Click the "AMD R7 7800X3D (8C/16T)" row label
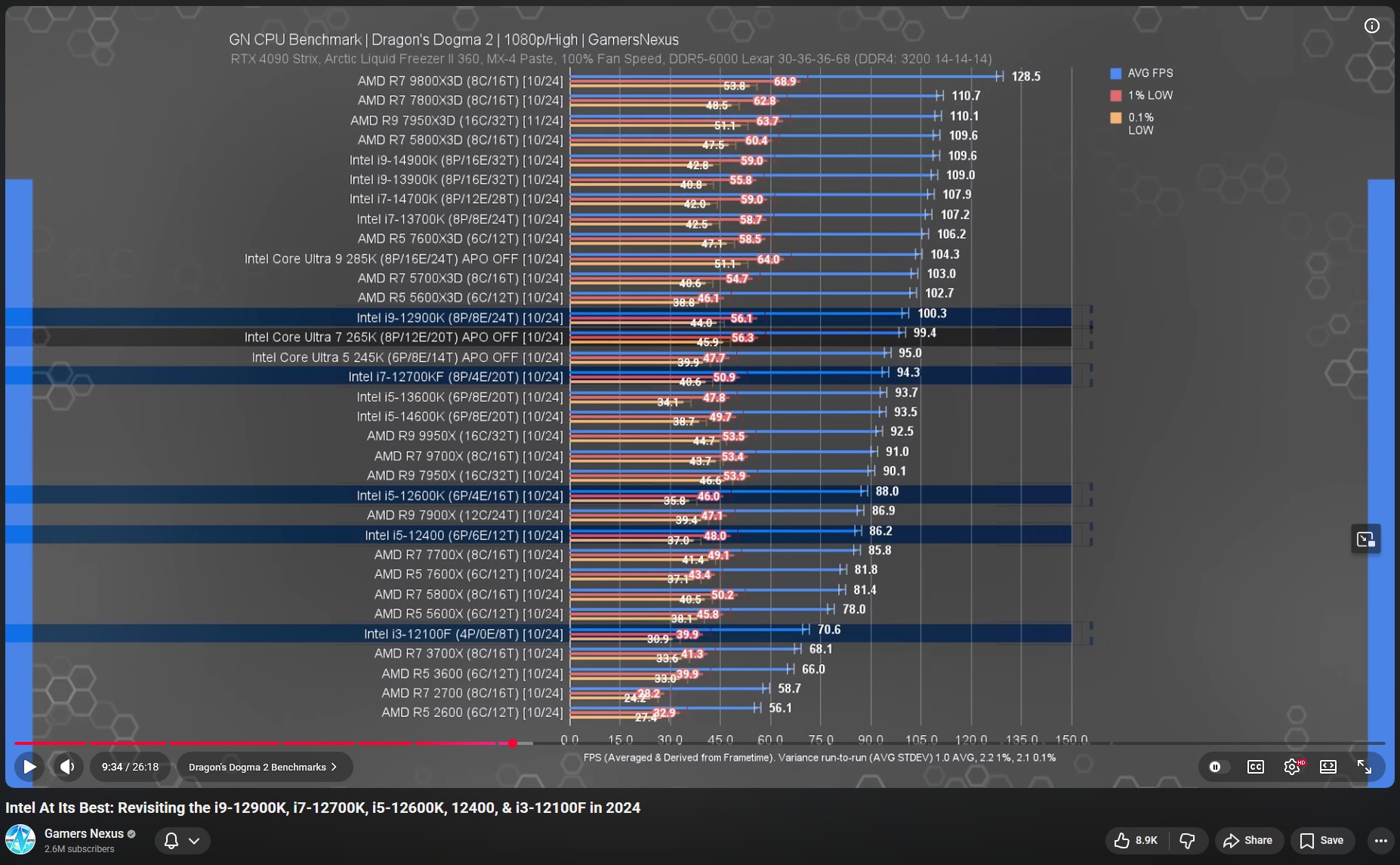The height and width of the screenshot is (865, 1400). 461,100
